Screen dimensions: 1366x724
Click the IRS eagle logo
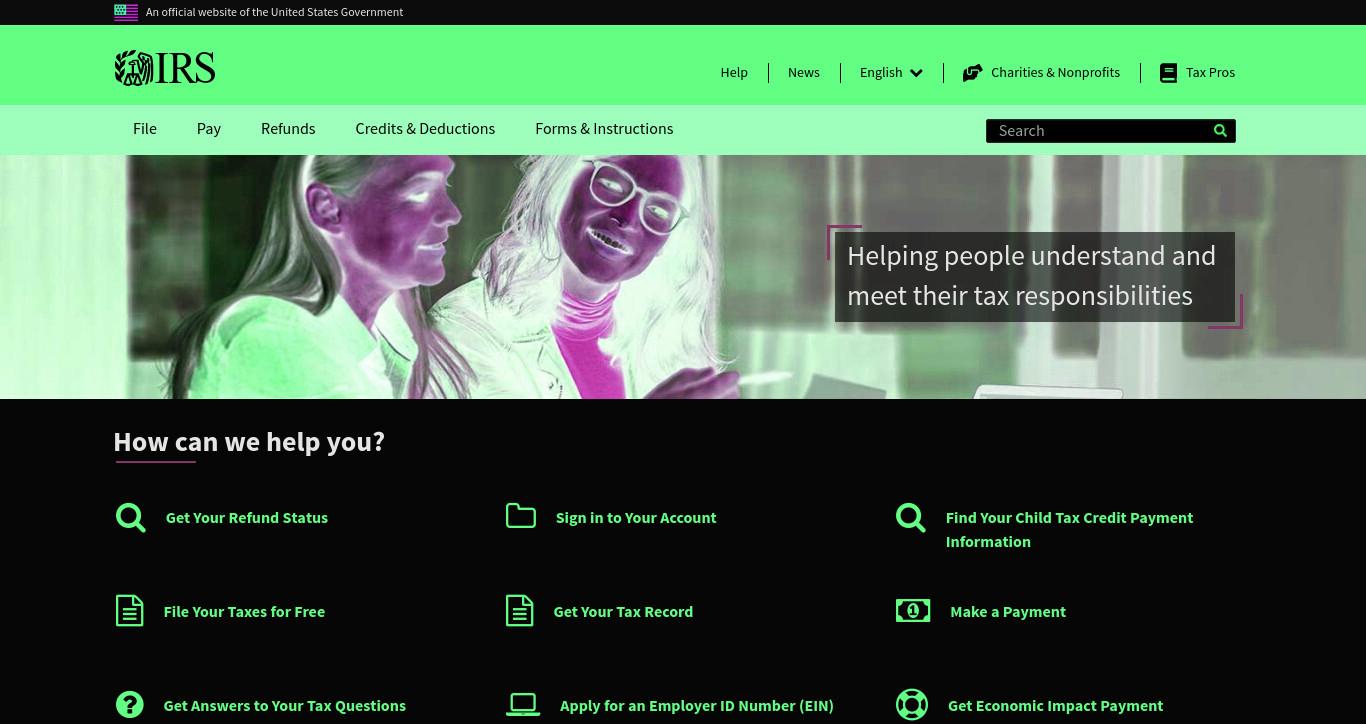click(165, 68)
